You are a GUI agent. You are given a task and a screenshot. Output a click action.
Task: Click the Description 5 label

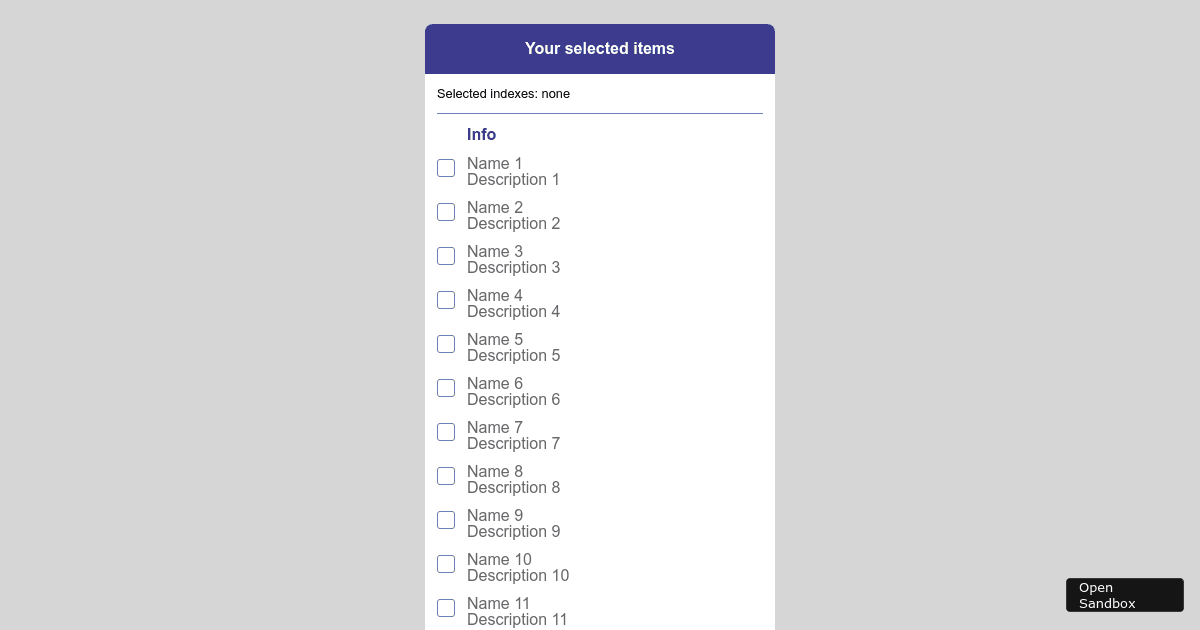point(513,356)
